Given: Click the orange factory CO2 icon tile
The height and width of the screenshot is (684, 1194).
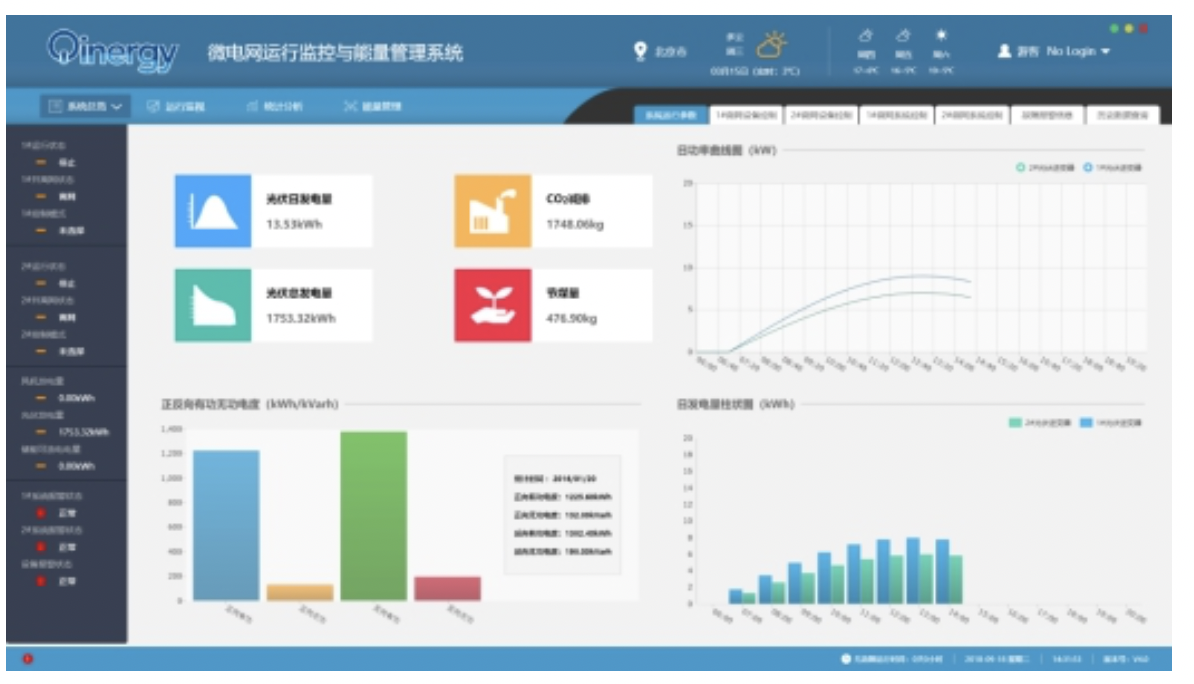Looking at the screenshot, I should [493, 211].
